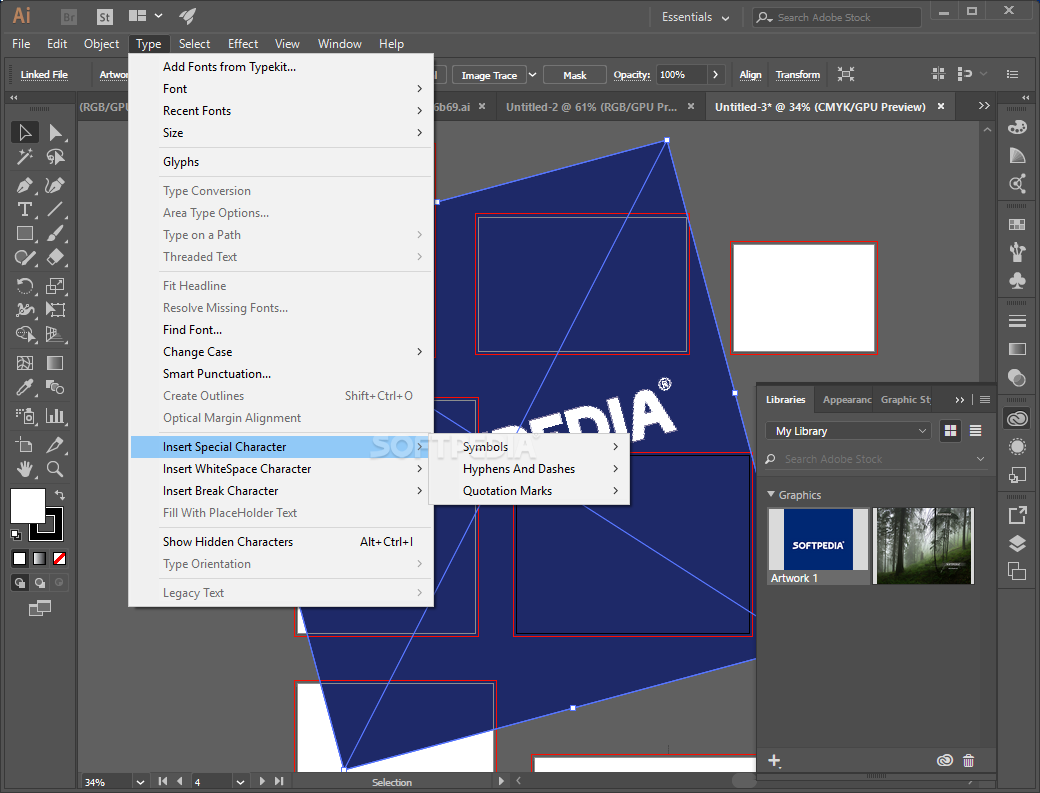The image size is (1040, 793).
Task: Select the Type tool
Action: [25, 210]
